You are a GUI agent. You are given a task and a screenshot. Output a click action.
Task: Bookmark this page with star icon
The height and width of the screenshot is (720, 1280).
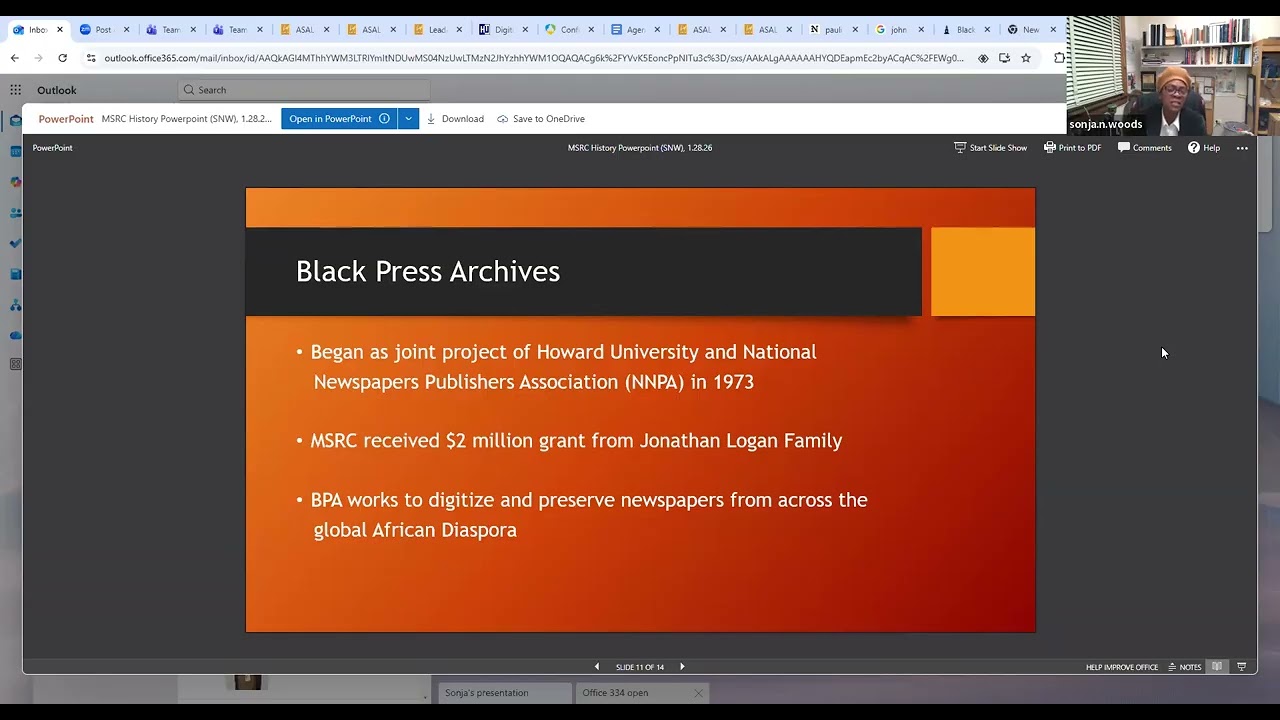1026,58
